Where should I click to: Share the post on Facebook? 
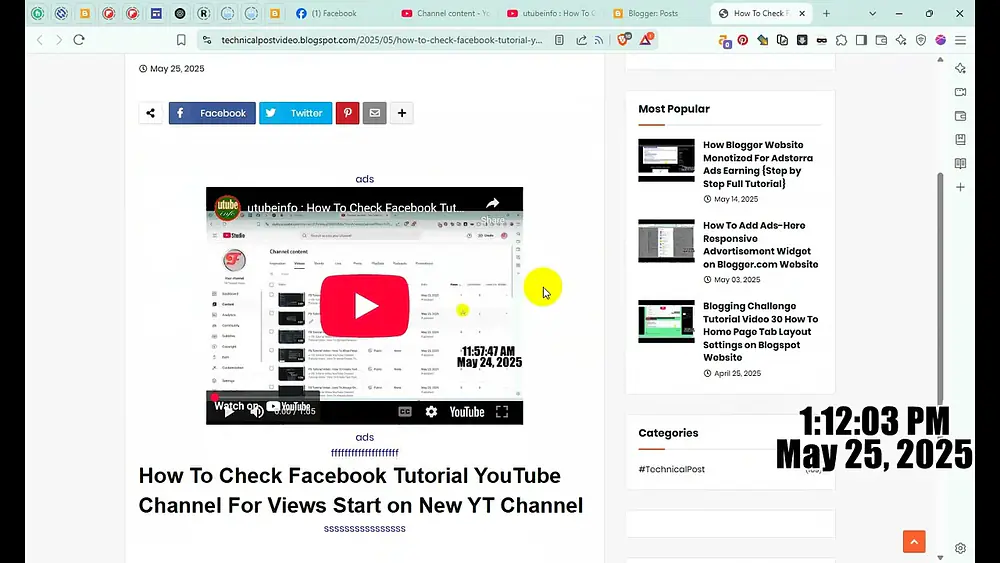click(x=212, y=113)
